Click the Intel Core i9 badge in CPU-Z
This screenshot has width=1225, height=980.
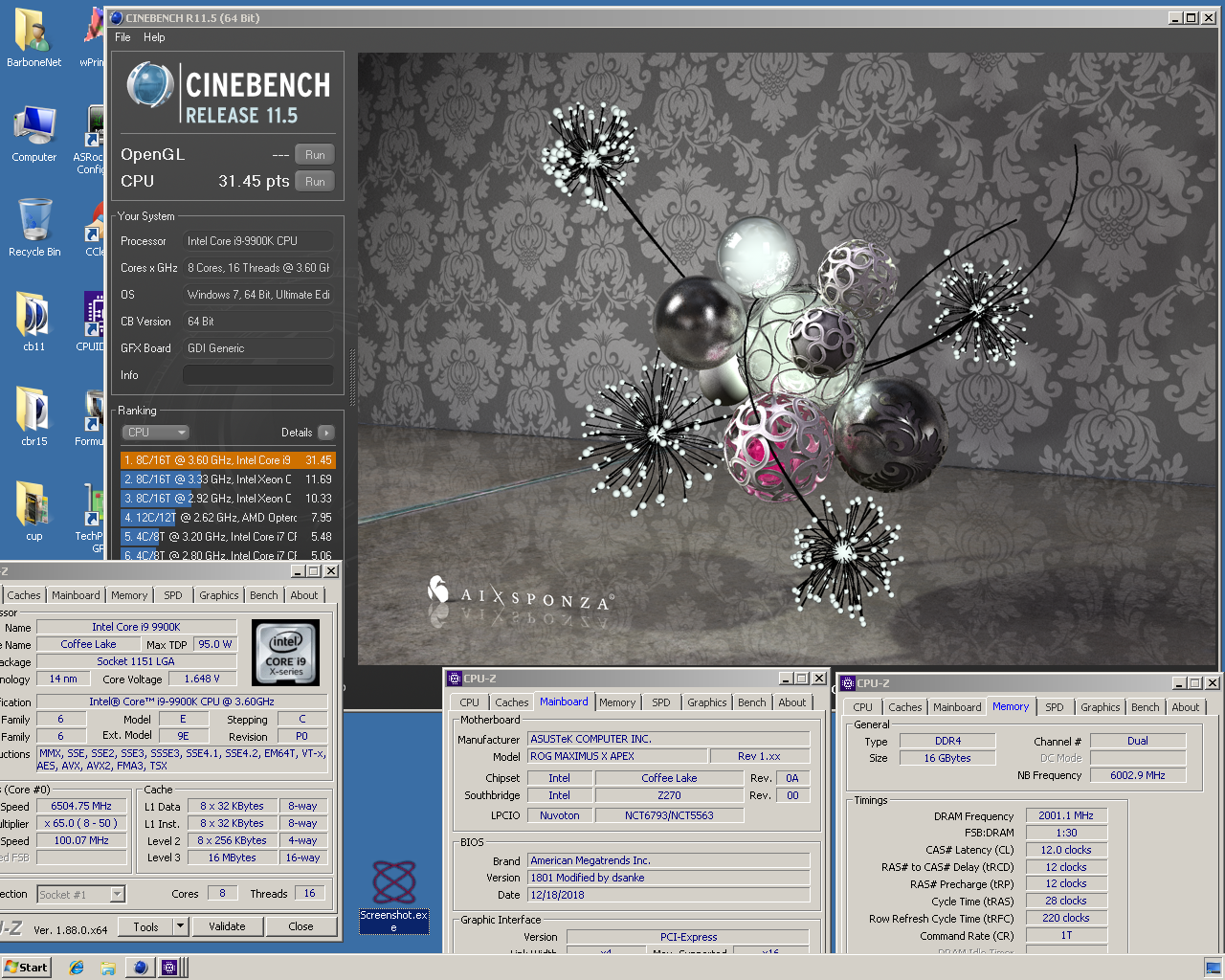click(285, 653)
